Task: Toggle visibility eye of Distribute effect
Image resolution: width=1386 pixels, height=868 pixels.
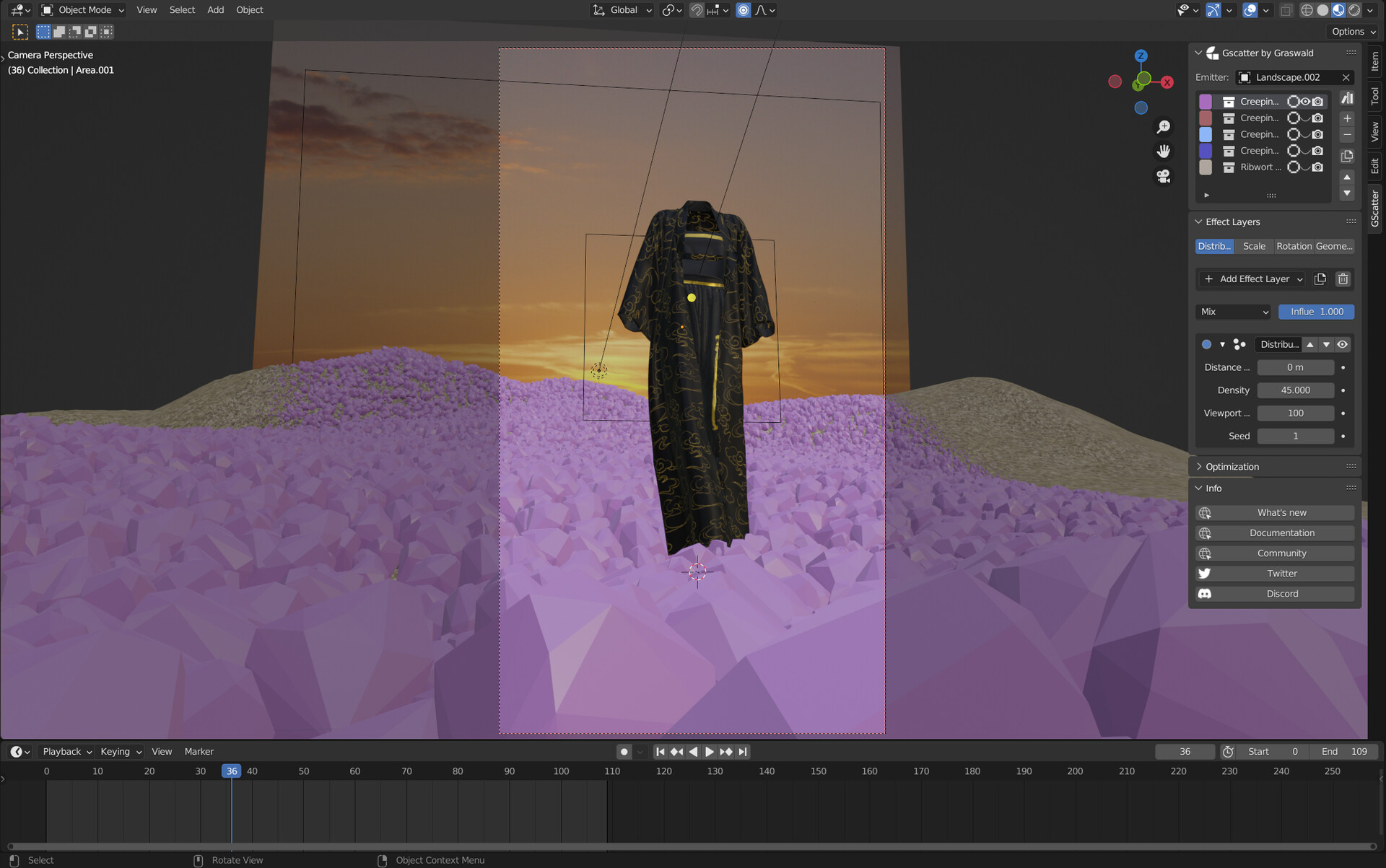Action: 1343,345
